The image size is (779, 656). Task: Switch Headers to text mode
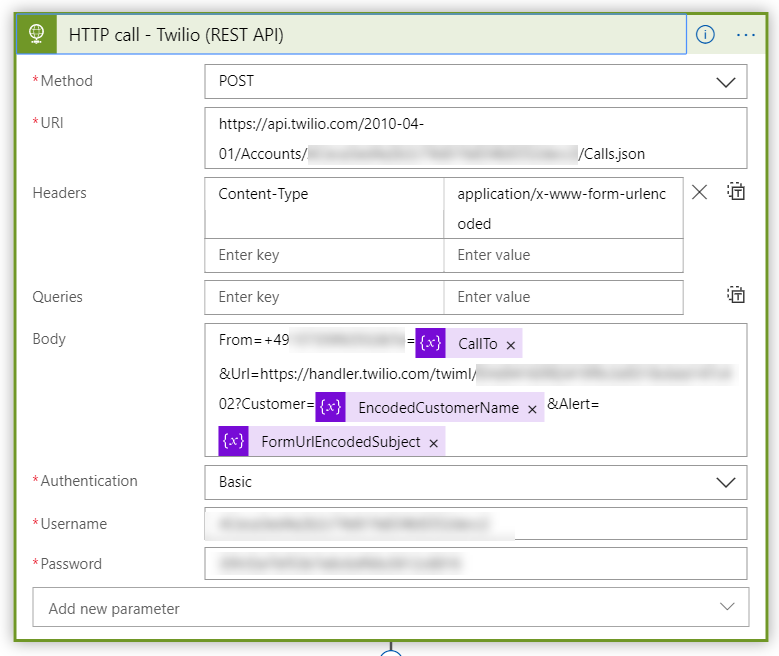(736, 191)
